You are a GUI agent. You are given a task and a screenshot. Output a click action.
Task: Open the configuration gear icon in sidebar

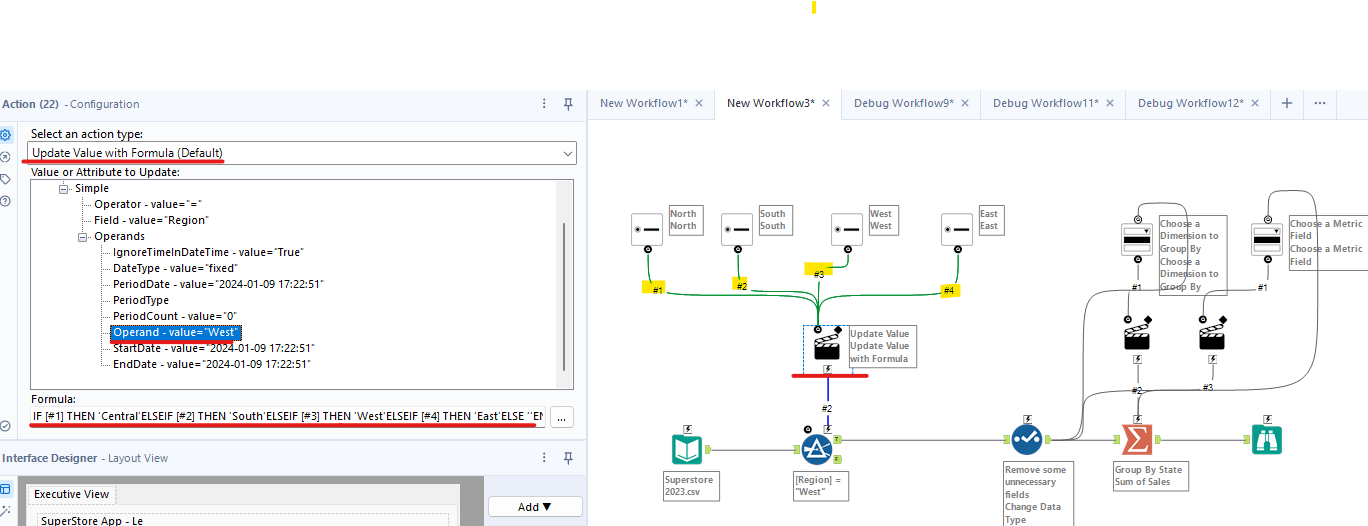(x=6, y=135)
